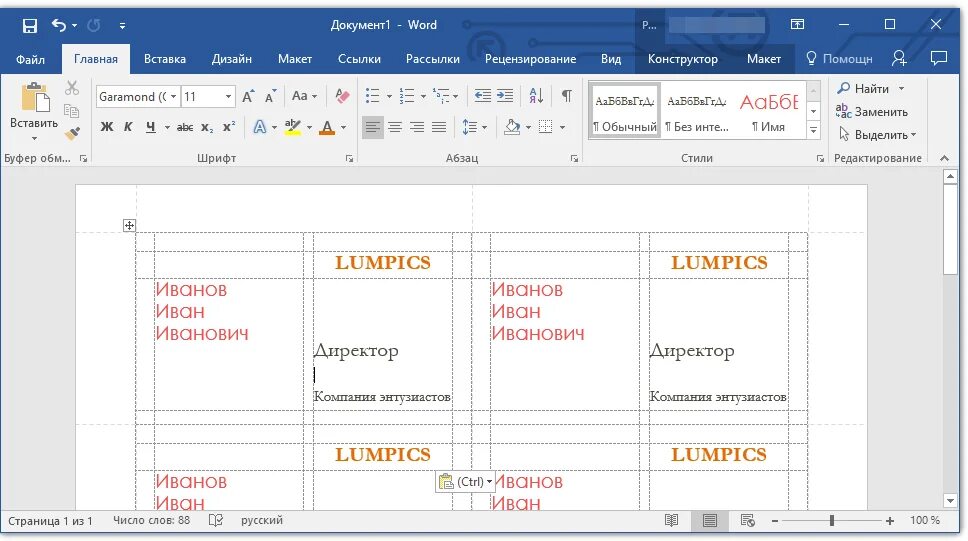
Task: Select the Обычный style
Action: tap(625, 111)
